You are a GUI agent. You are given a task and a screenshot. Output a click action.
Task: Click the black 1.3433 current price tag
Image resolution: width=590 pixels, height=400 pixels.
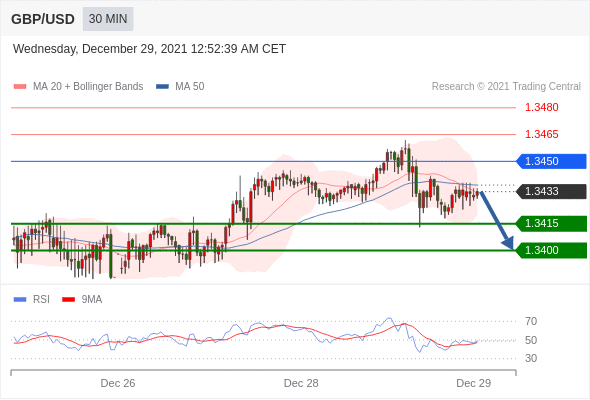(551, 192)
